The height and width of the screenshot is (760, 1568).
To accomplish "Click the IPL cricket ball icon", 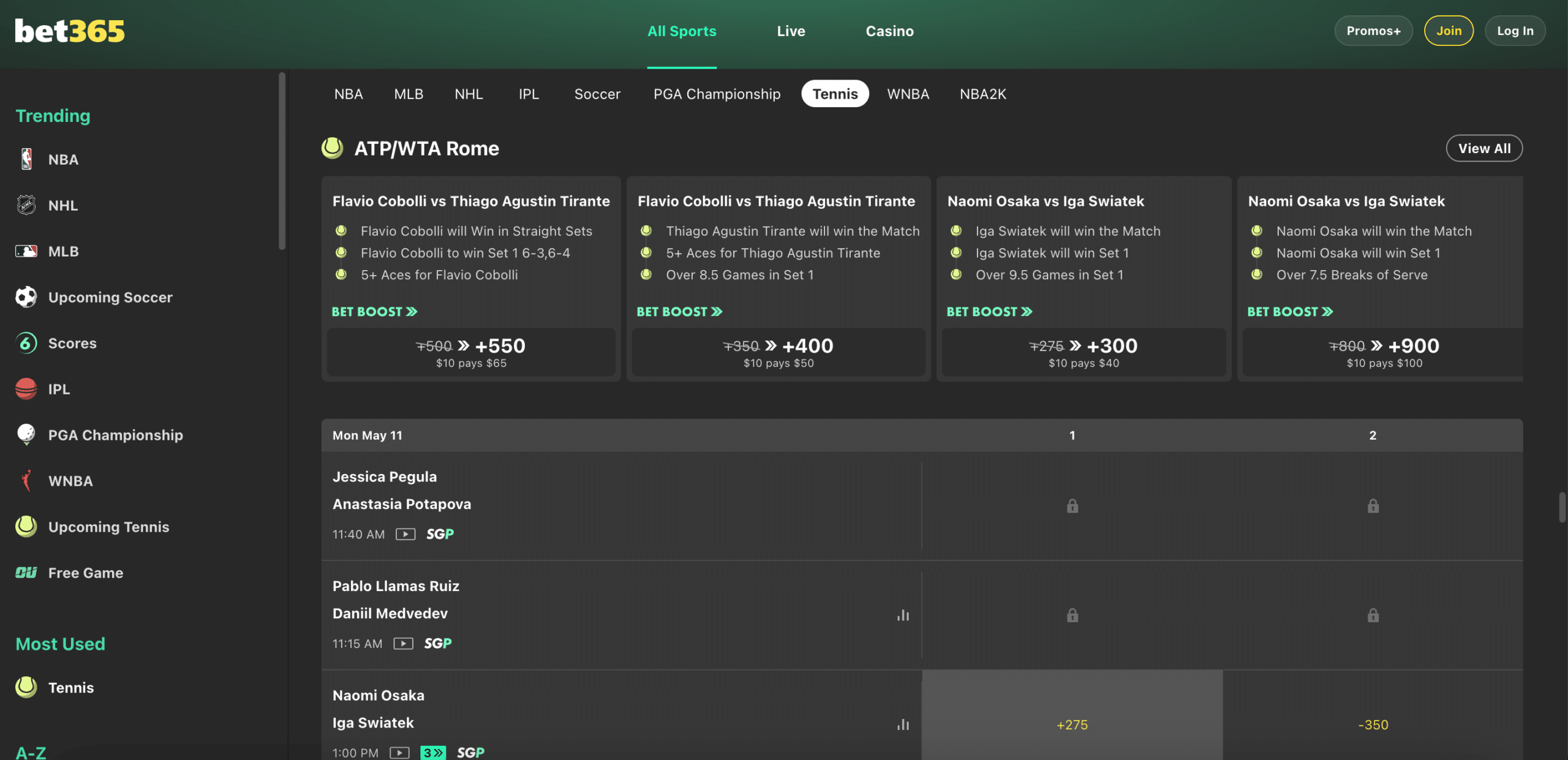I will (26, 389).
